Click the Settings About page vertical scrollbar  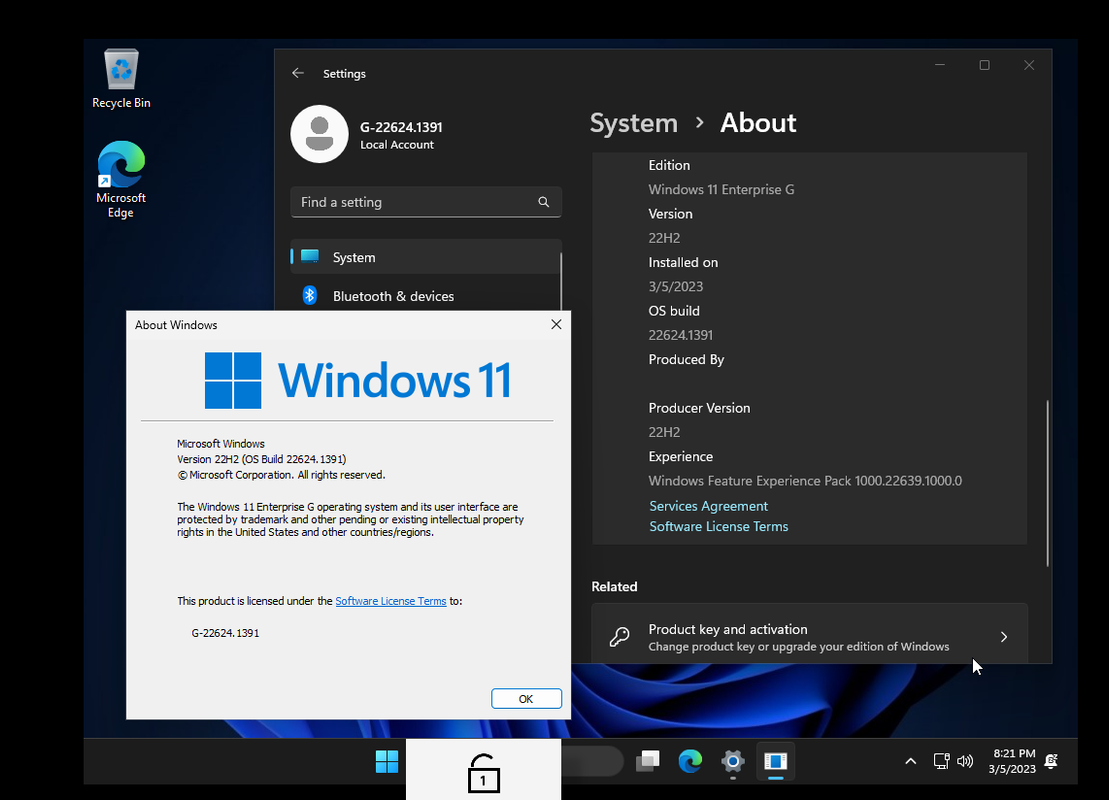[1047, 483]
